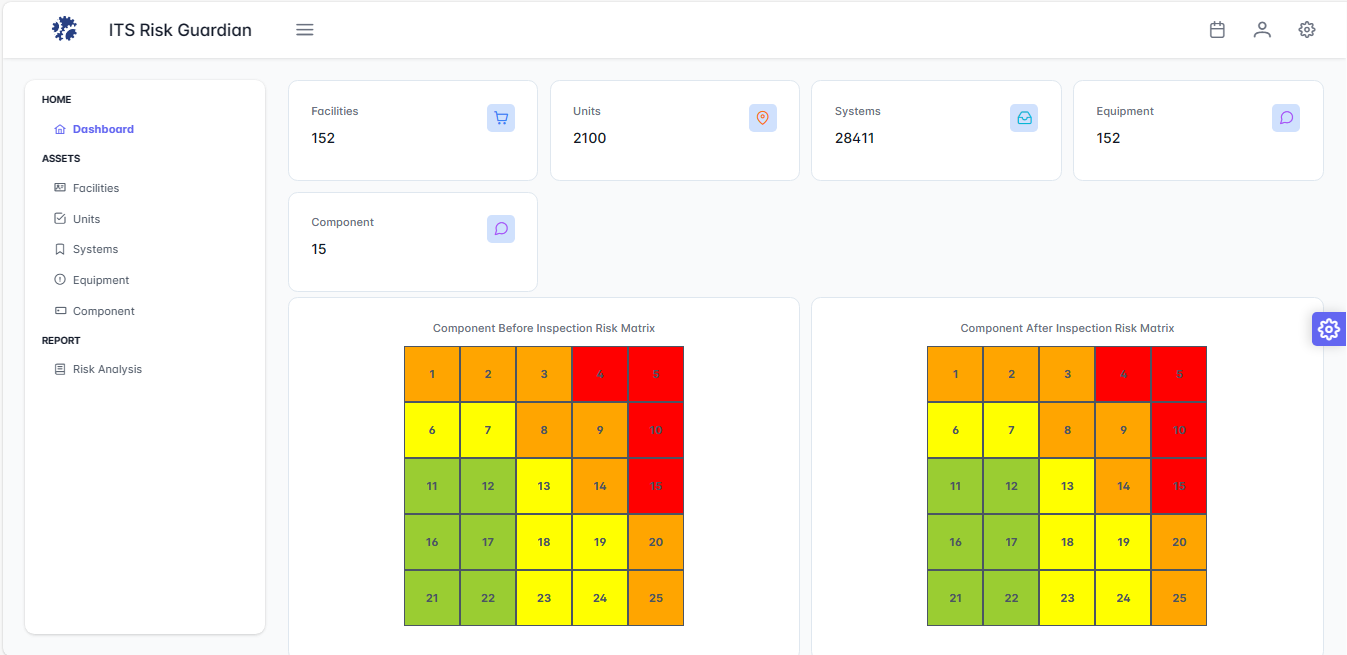Toggle the hamburger sidebar menu
1347x655 pixels.
(x=305, y=30)
